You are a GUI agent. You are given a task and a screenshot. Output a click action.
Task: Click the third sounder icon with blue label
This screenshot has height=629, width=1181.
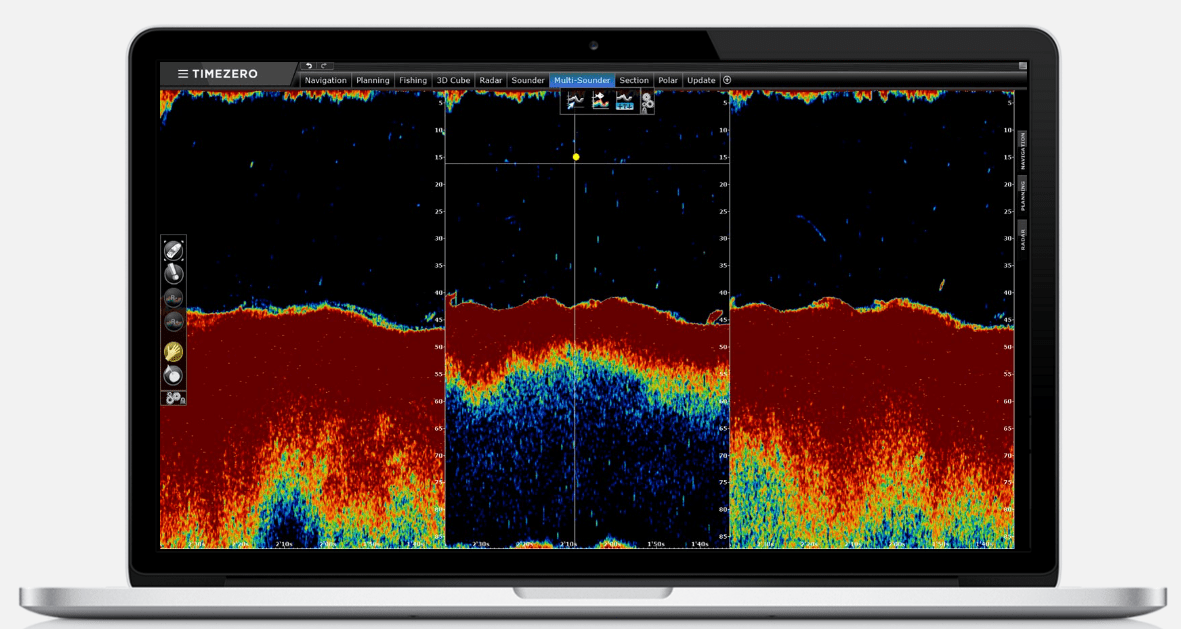(624, 101)
